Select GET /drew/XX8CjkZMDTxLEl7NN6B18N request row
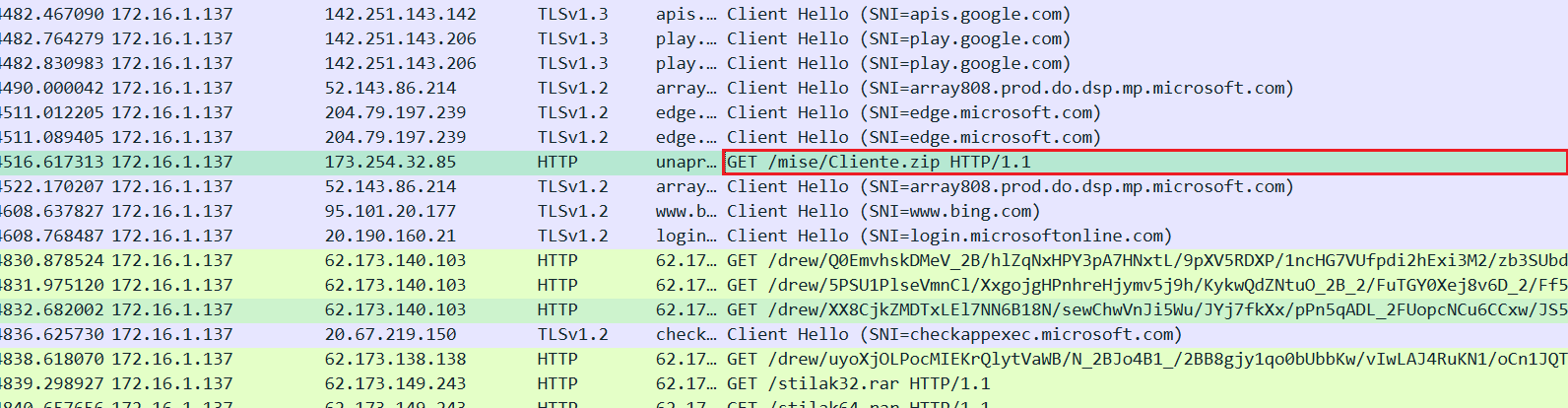 point(1143,310)
